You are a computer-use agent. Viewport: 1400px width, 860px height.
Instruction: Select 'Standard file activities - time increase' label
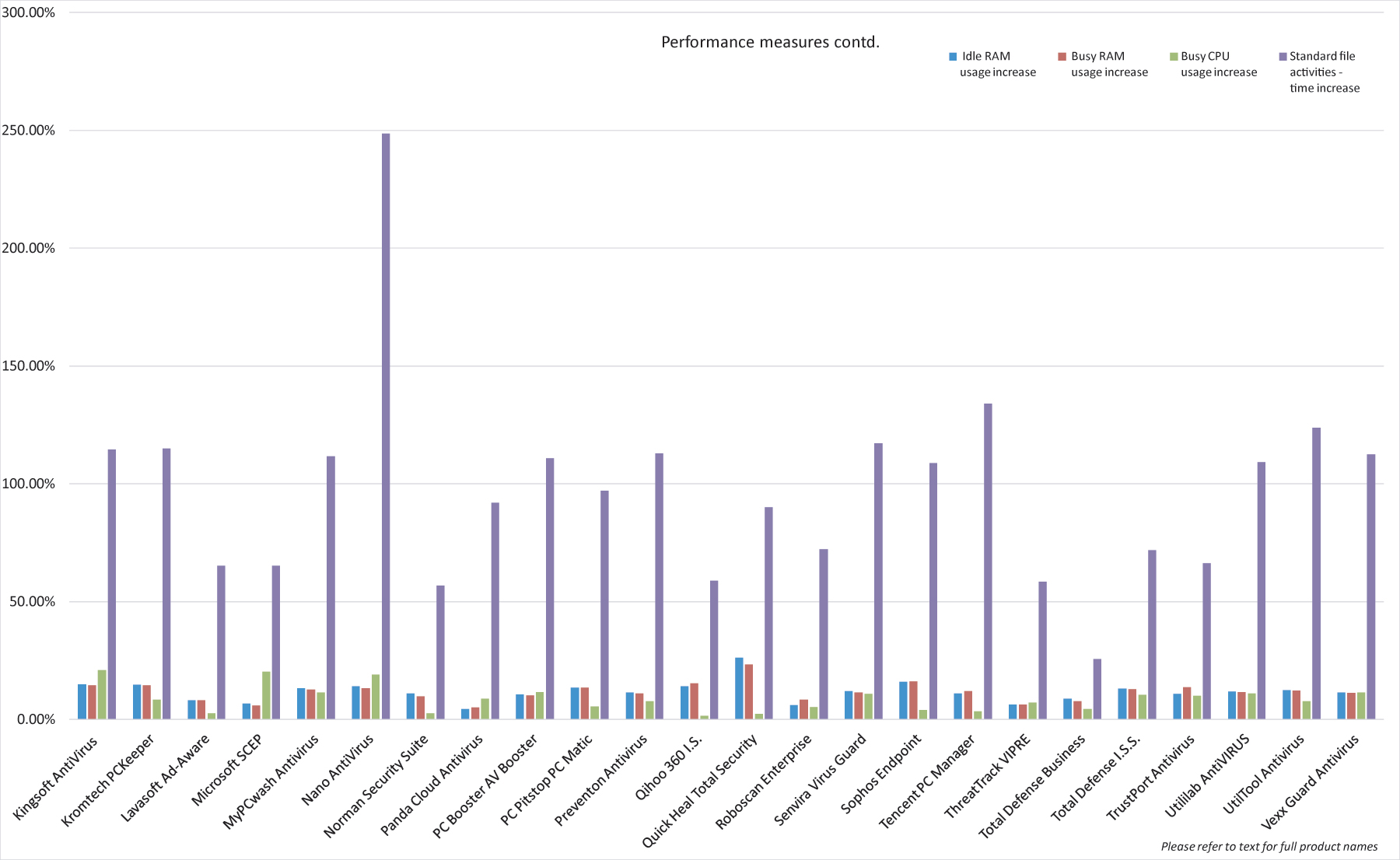pyautogui.click(x=1325, y=72)
